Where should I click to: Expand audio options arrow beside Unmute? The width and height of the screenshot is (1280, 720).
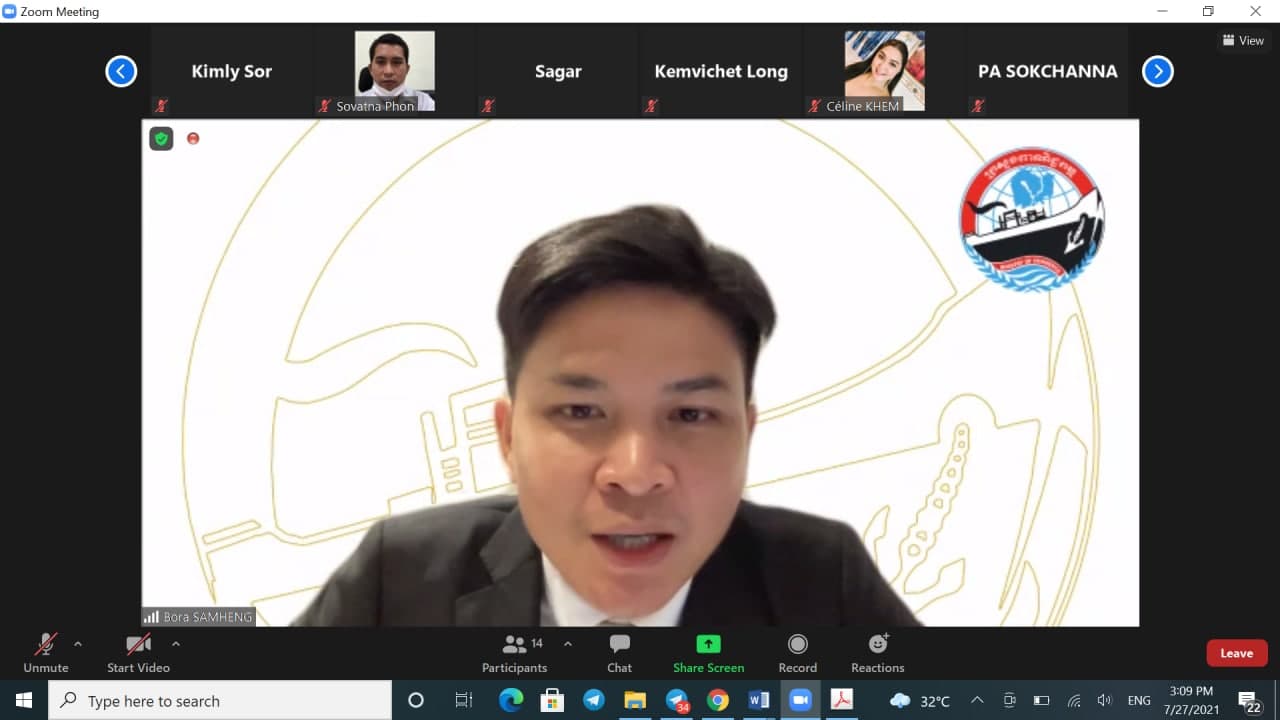click(78, 644)
